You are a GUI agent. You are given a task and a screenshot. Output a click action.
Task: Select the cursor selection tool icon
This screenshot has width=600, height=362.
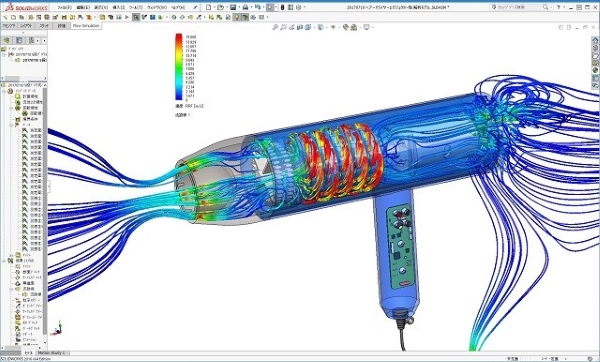click(x=271, y=7)
